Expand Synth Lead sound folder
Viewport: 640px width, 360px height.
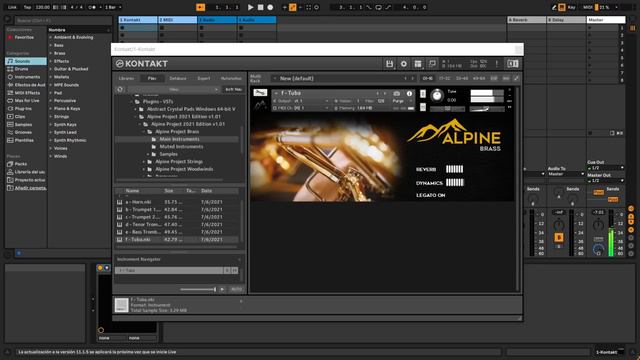(x=51, y=132)
